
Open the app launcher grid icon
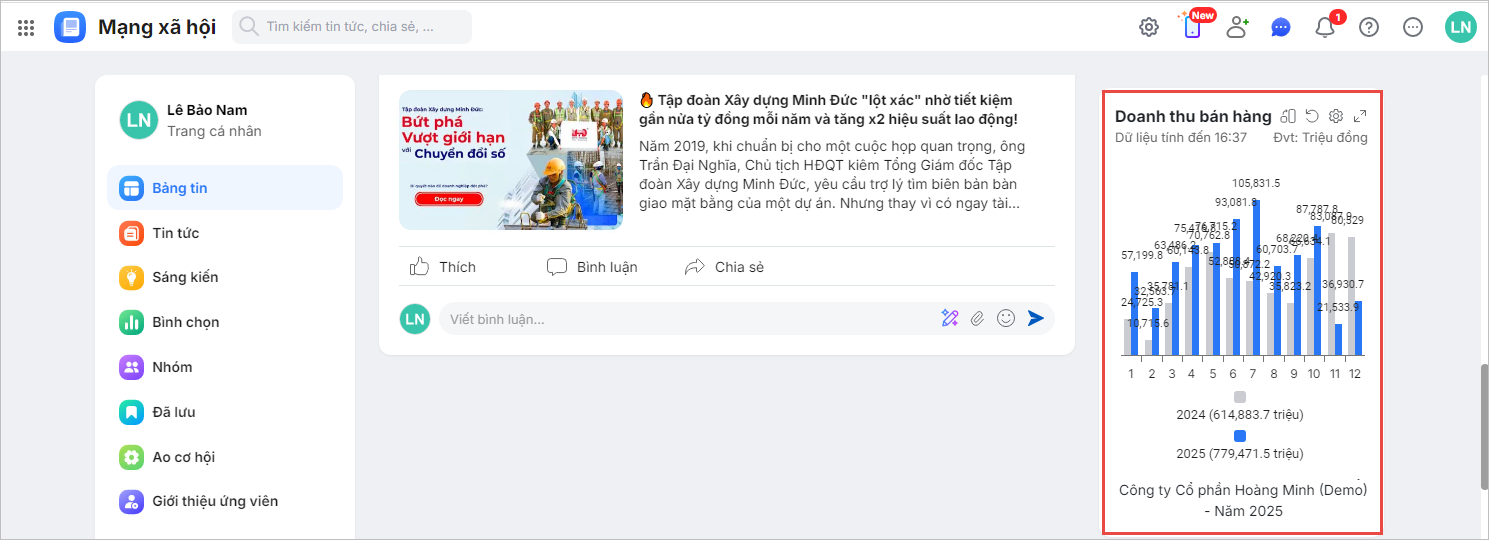(x=27, y=28)
